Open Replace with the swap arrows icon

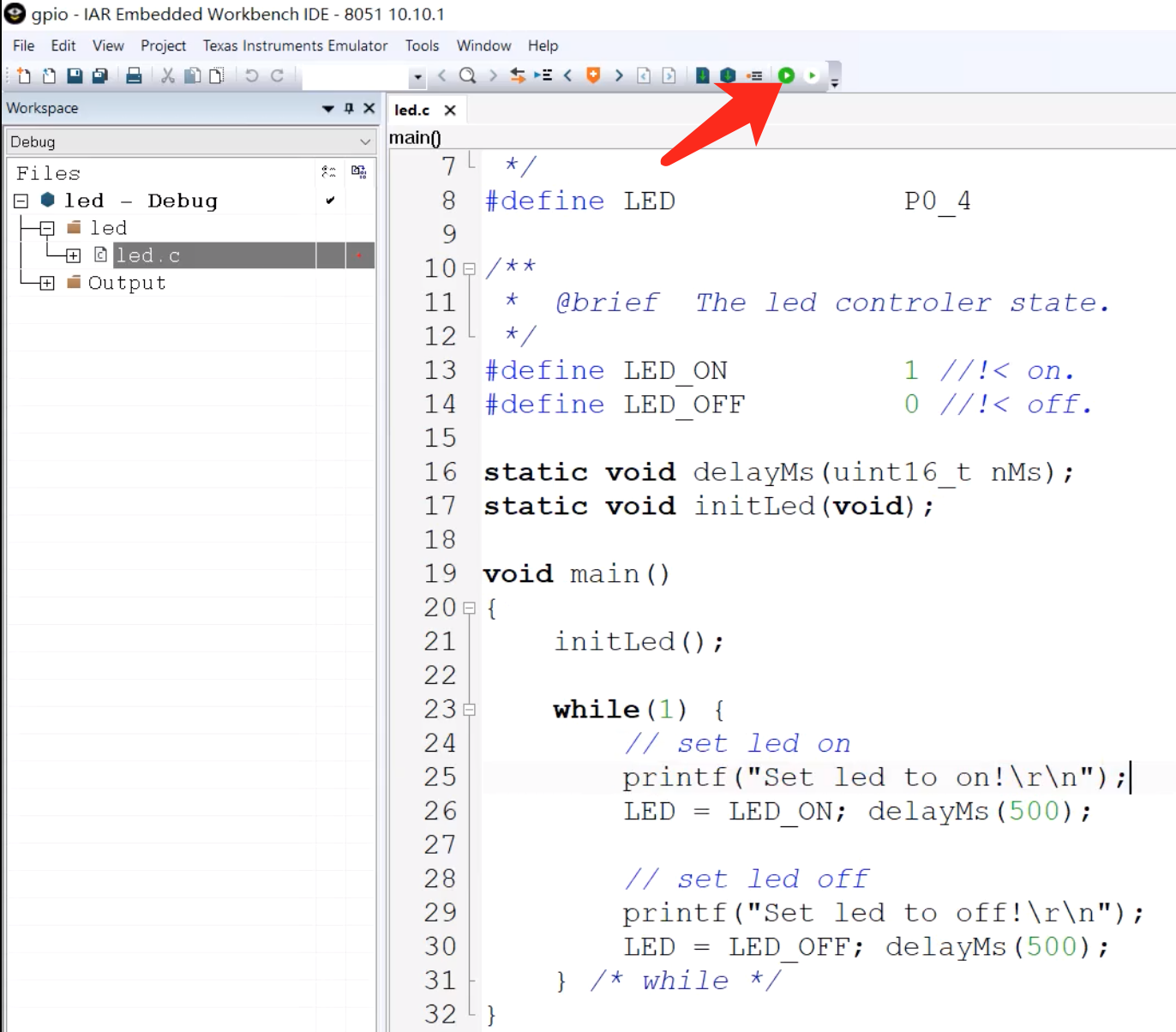(518, 75)
